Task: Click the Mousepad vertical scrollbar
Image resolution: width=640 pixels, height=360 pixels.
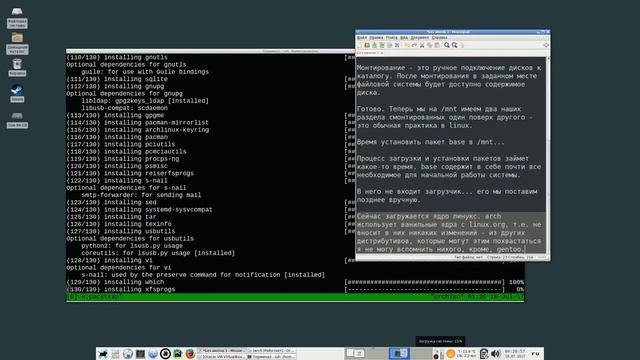Action: (548, 155)
